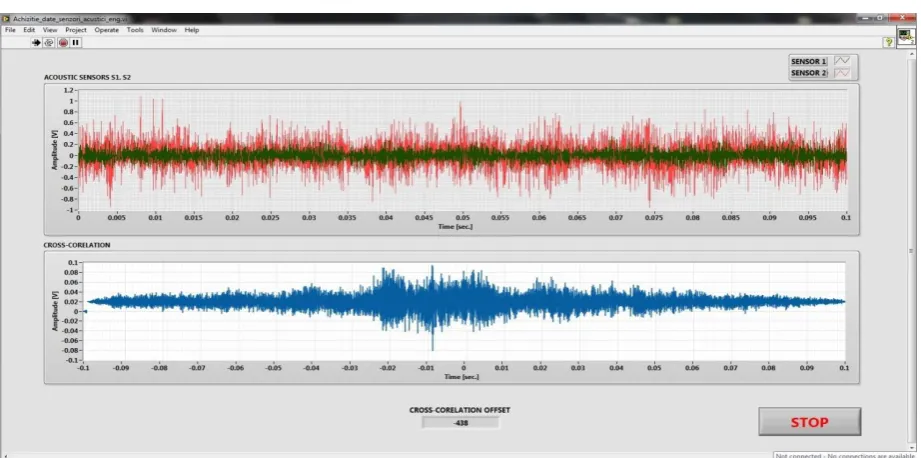Click the CROSS-CORELATION graph title
The image size is (921, 458).
tap(77, 245)
